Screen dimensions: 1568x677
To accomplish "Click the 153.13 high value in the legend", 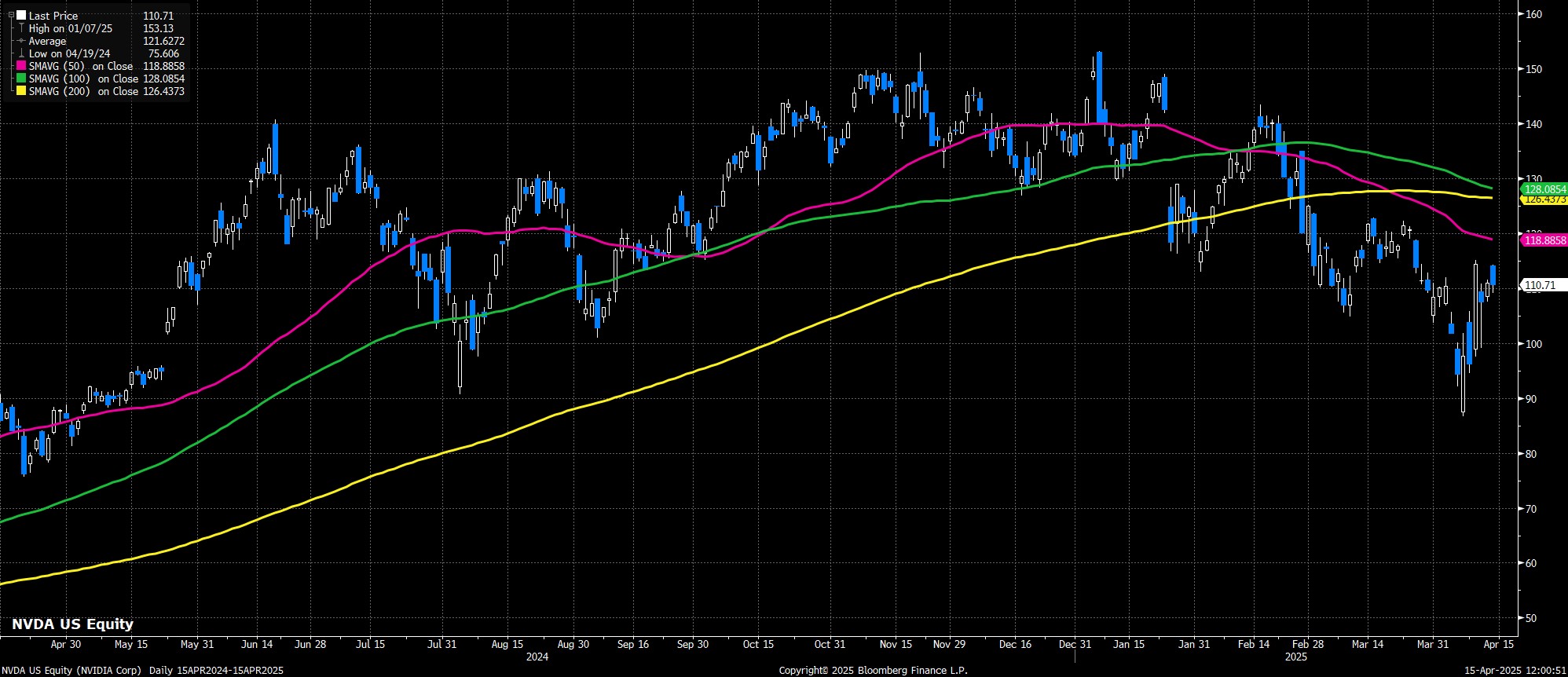I will (158, 28).
